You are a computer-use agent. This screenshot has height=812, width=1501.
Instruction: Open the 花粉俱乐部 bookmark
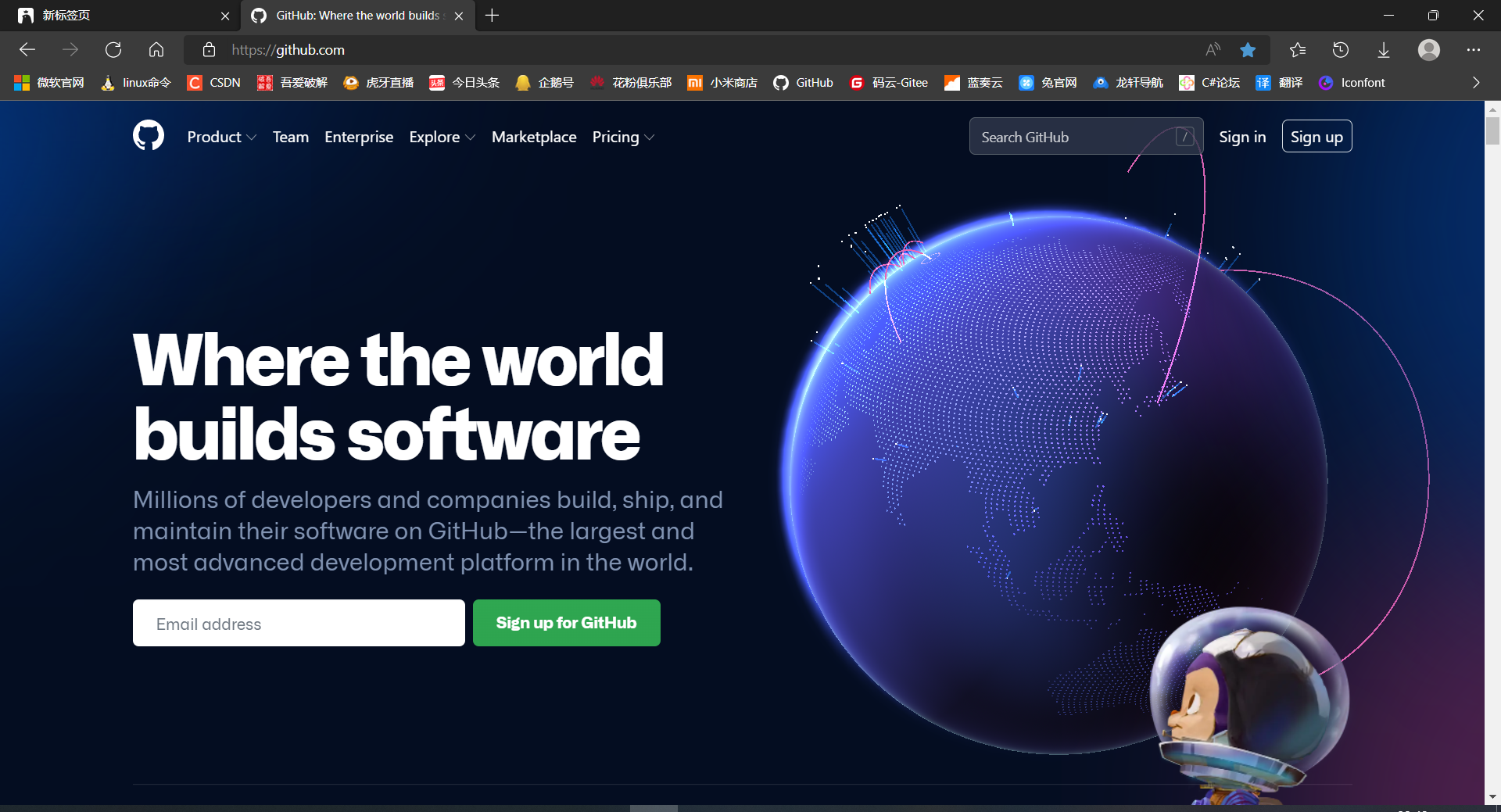click(631, 83)
